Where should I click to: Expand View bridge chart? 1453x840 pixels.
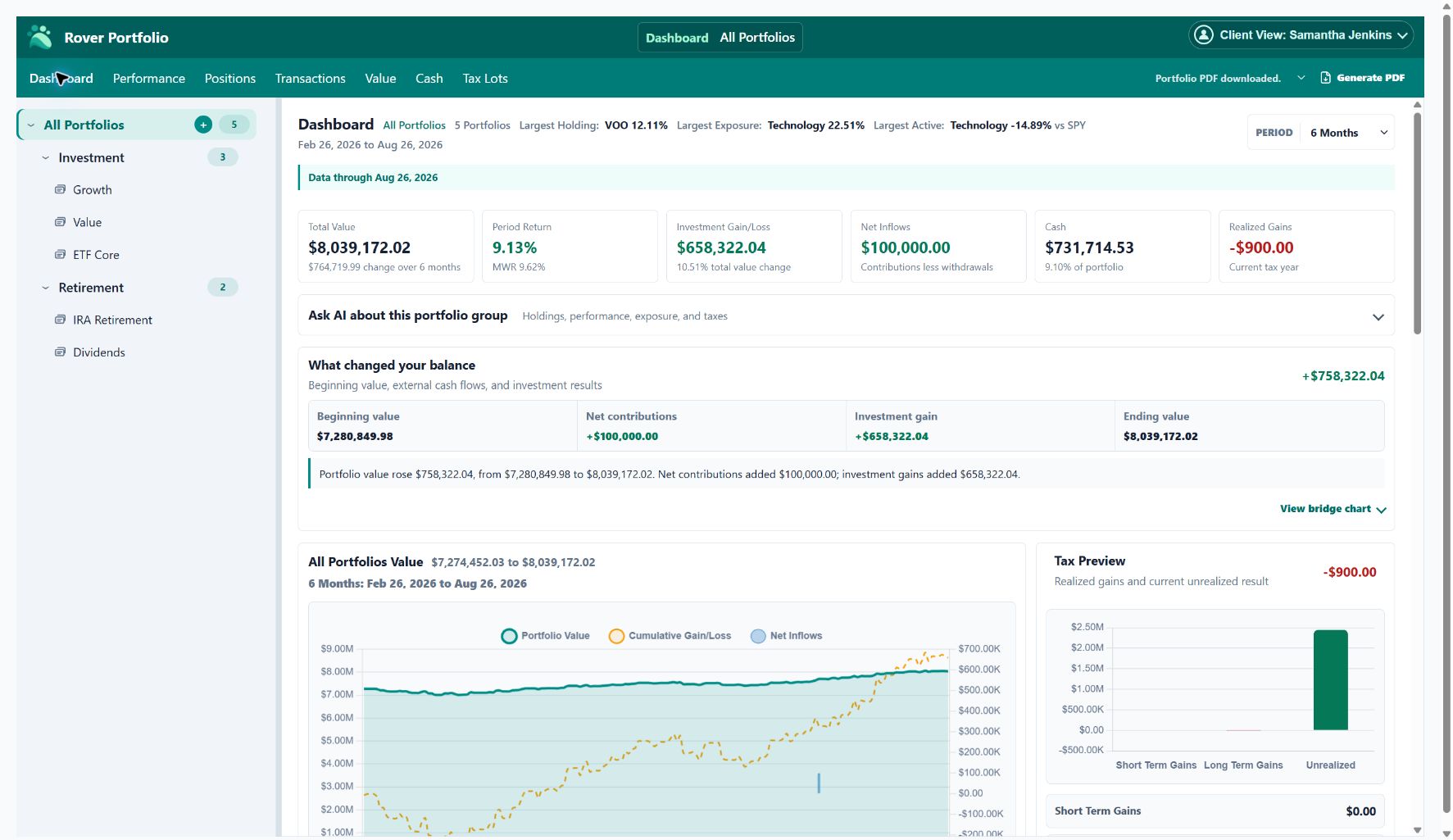click(1333, 509)
